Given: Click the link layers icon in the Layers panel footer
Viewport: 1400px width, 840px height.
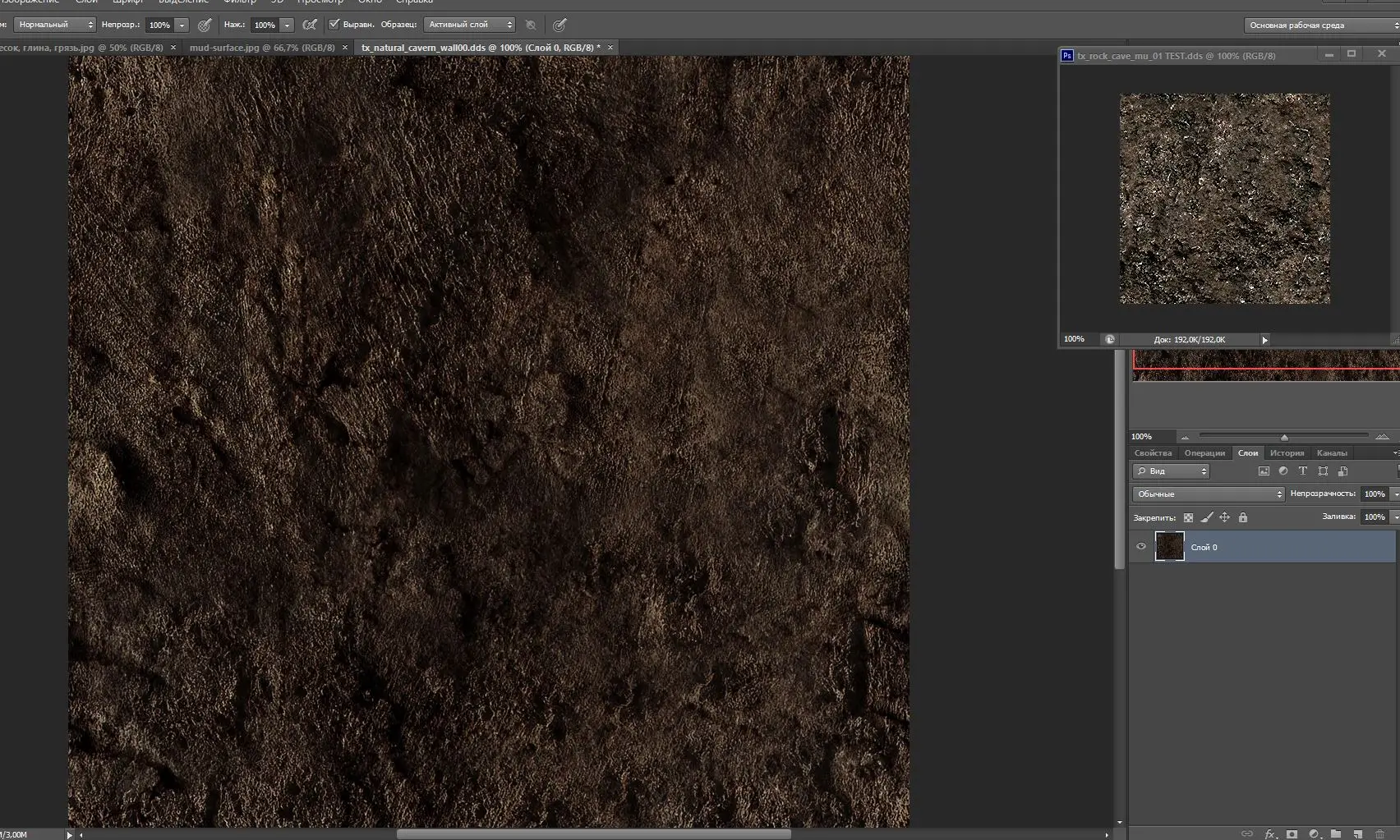Looking at the screenshot, I should point(1246,833).
